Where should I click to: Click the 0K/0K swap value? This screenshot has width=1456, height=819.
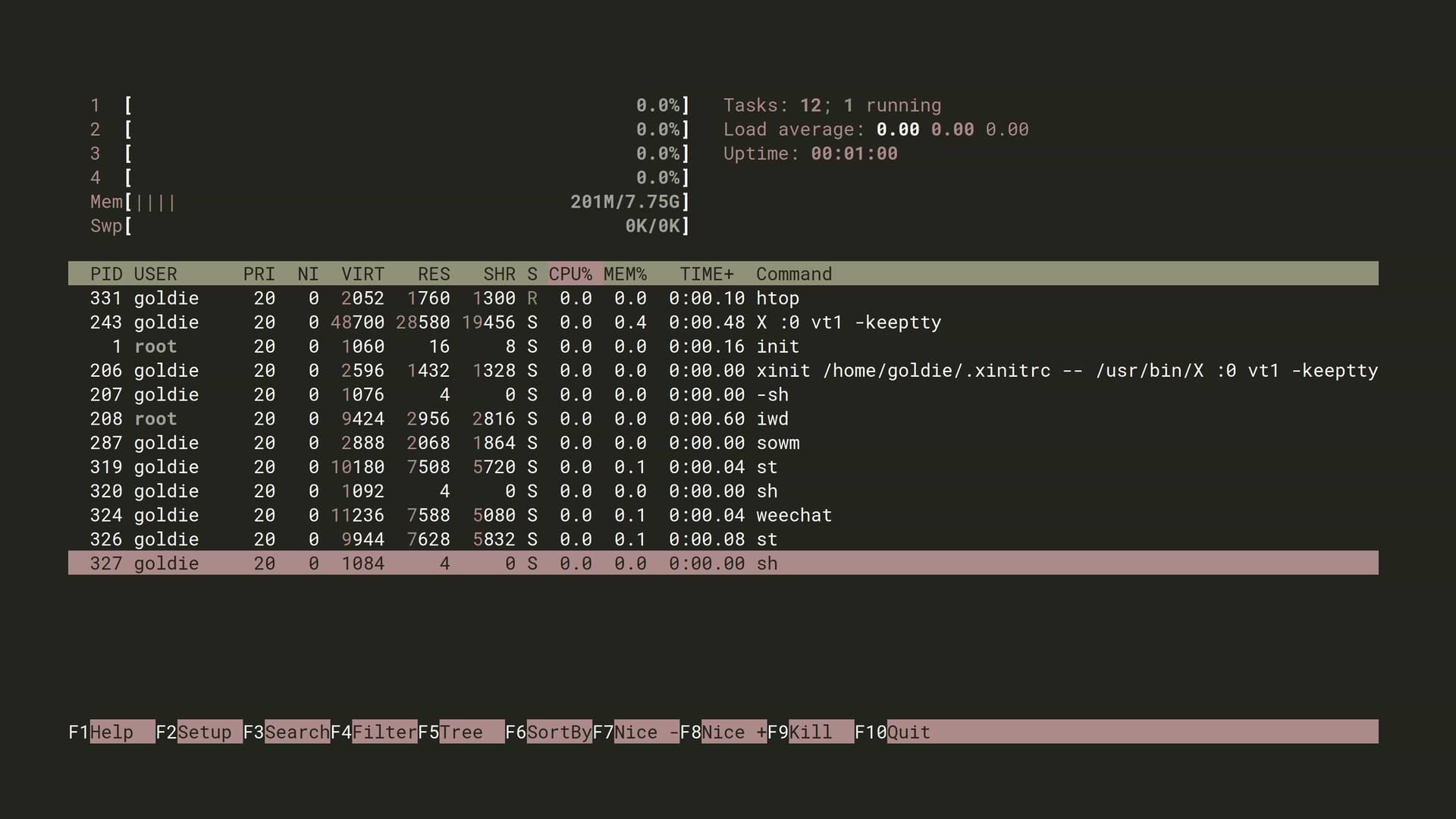[x=652, y=226]
